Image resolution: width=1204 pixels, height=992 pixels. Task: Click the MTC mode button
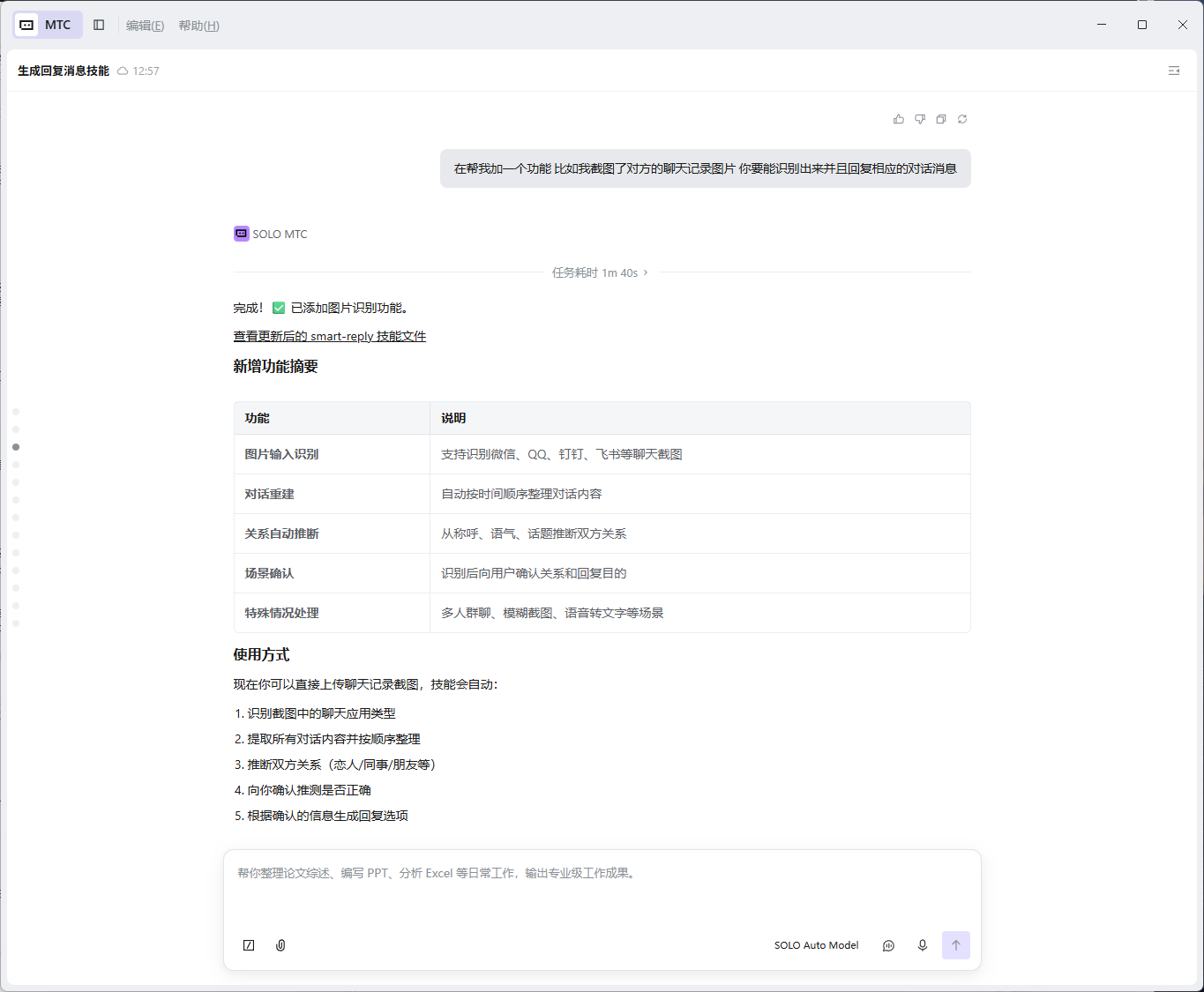[48, 25]
